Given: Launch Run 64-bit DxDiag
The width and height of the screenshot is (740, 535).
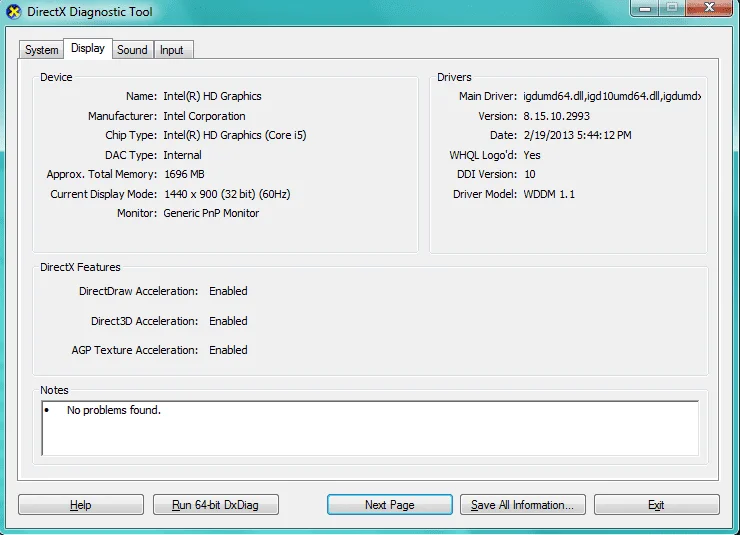Looking at the screenshot, I should [216, 505].
